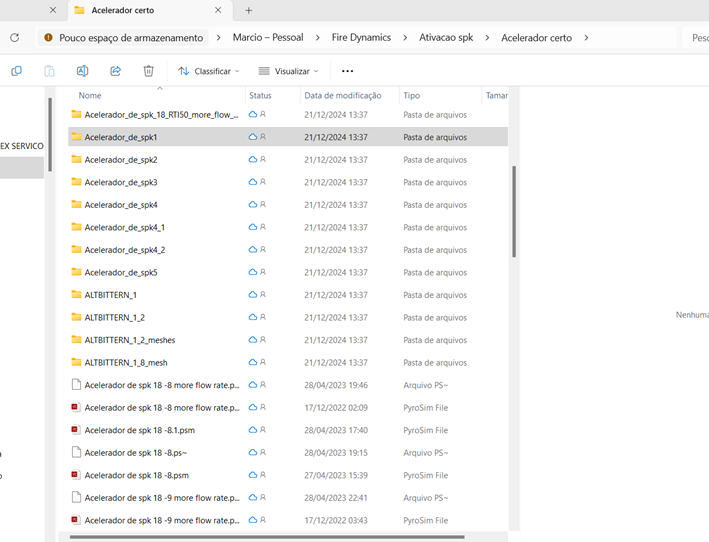The image size is (709, 542).
Task: Click PyroSim icon of Acelerador de spk 18 -8.1.psm
Action: [x=76, y=429]
